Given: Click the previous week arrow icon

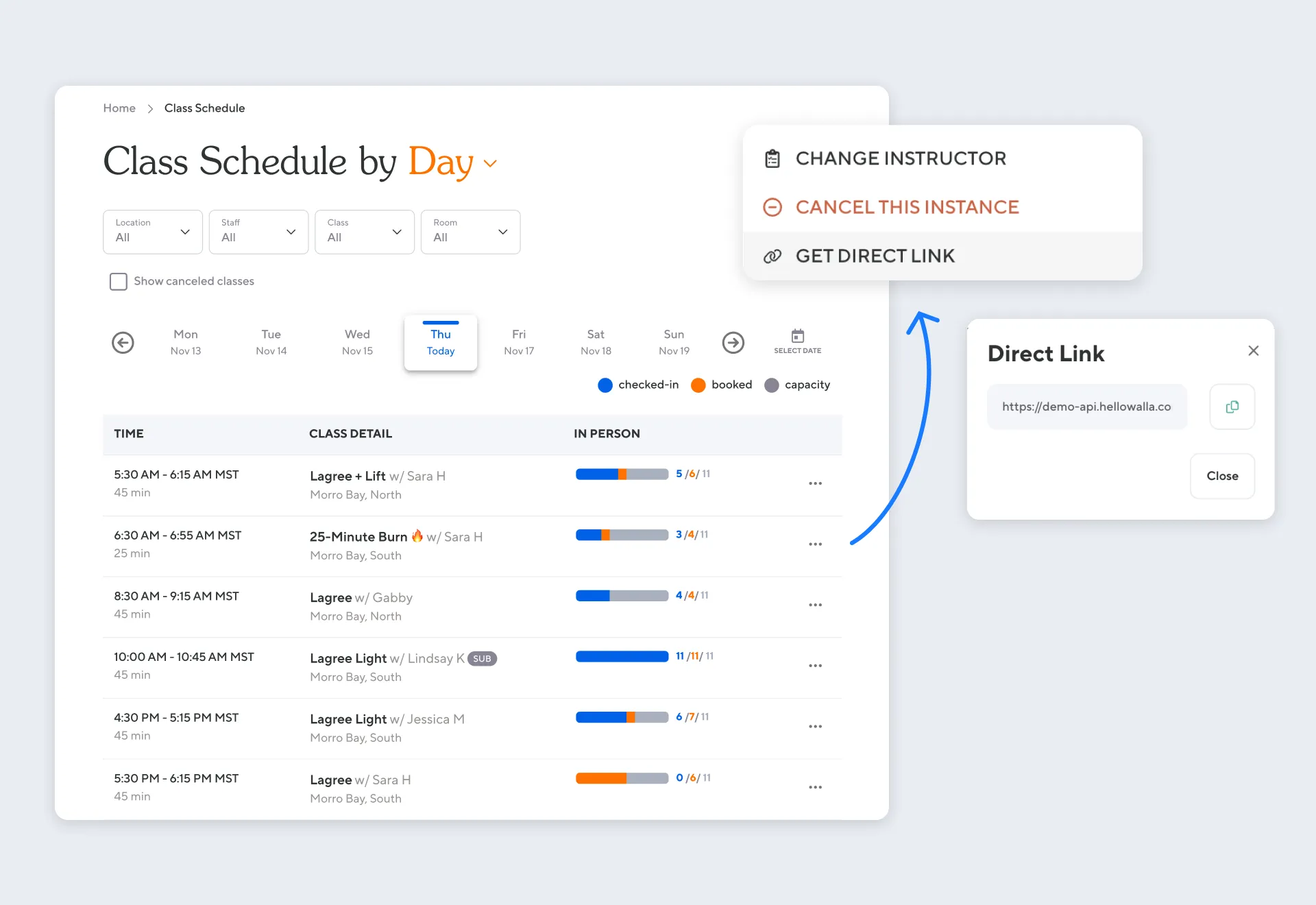Looking at the screenshot, I should coord(123,342).
